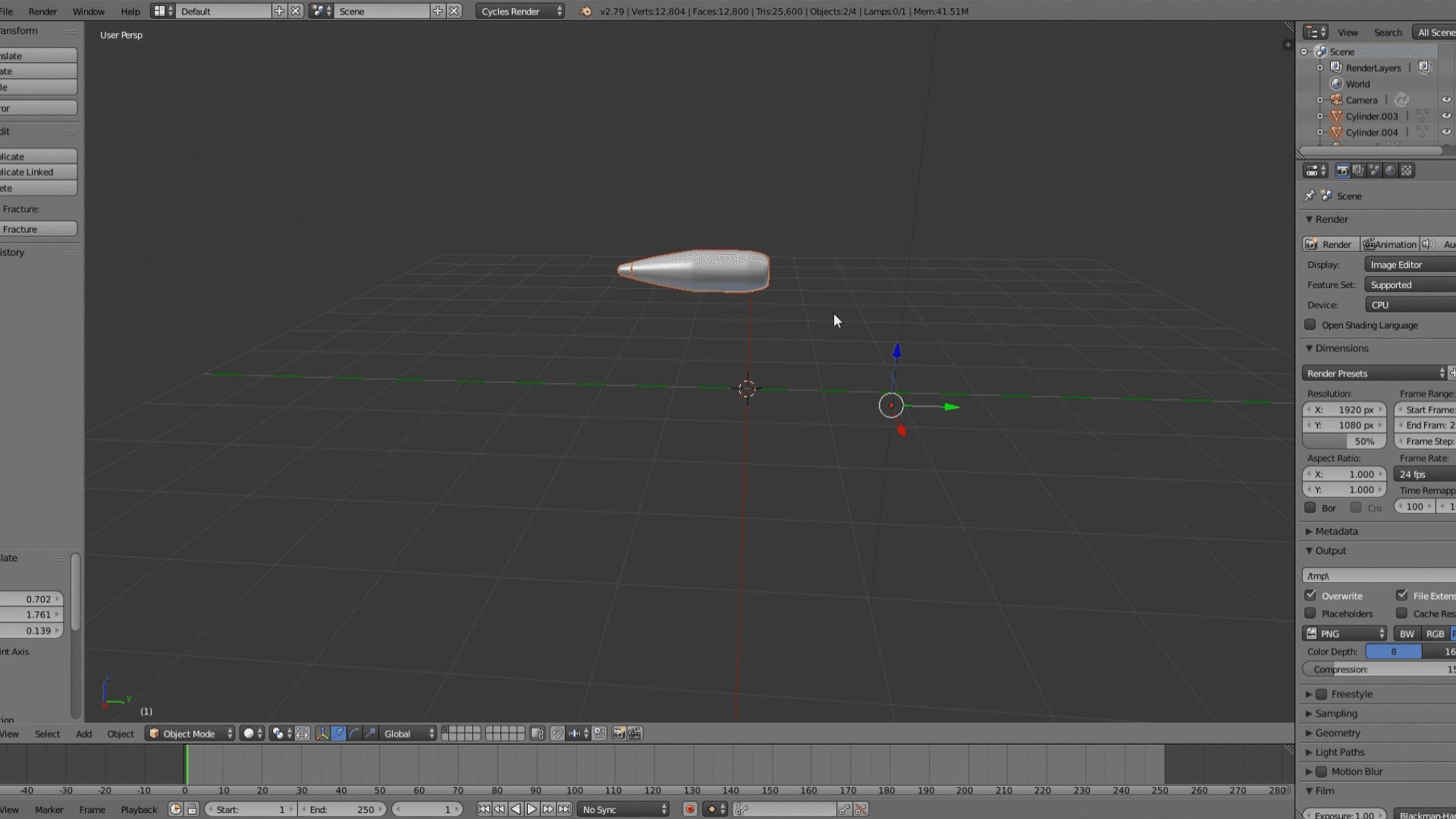Enable the Motion Blur checkbox
This screenshot has width=1456, height=819.
click(x=1322, y=771)
